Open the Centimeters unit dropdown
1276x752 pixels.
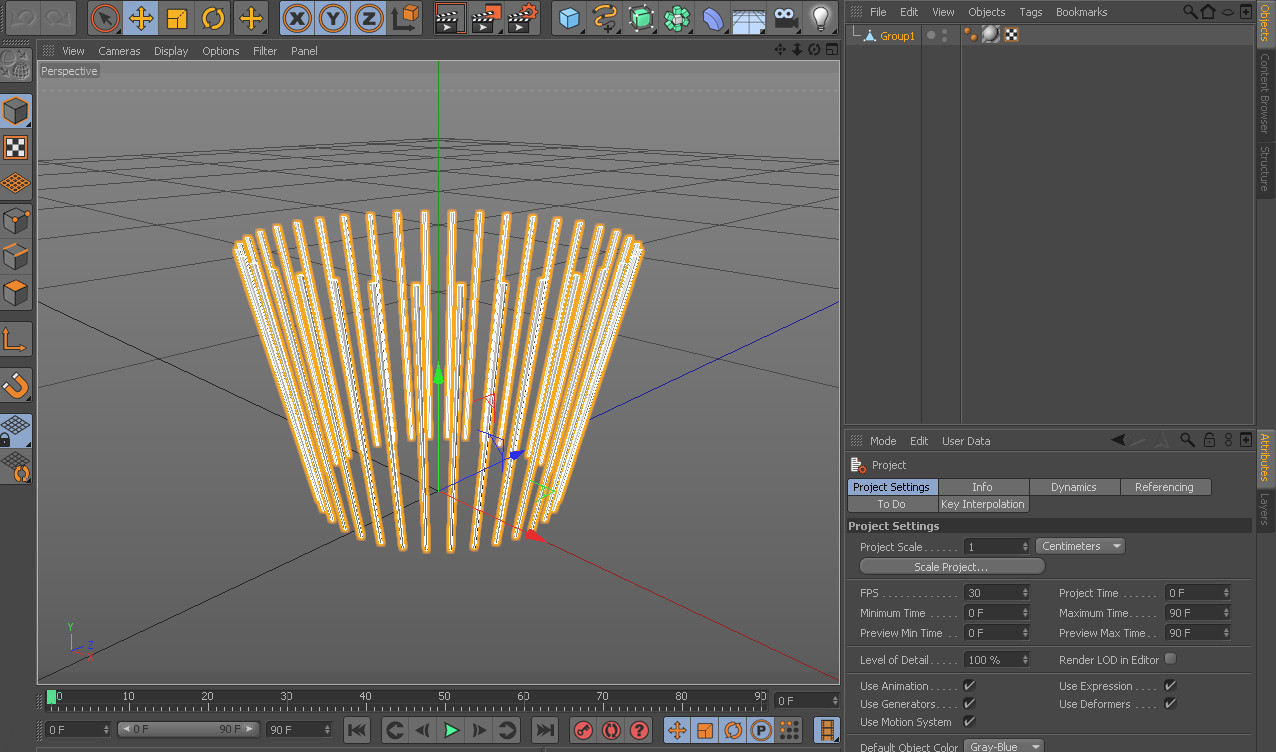click(x=1081, y=546)
